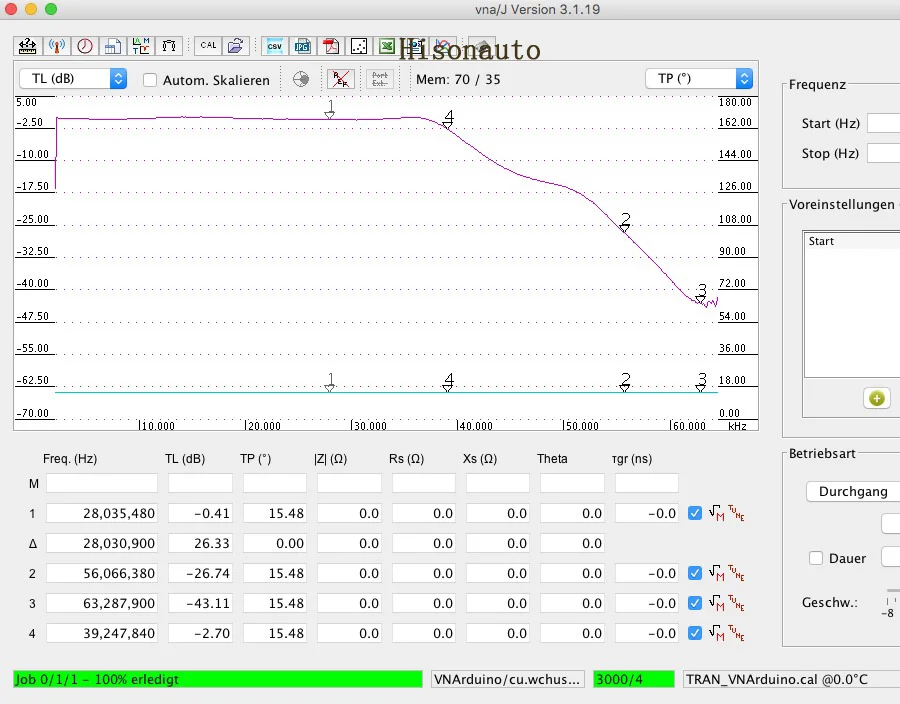Click the CAL calibration button

coord(208,45)
